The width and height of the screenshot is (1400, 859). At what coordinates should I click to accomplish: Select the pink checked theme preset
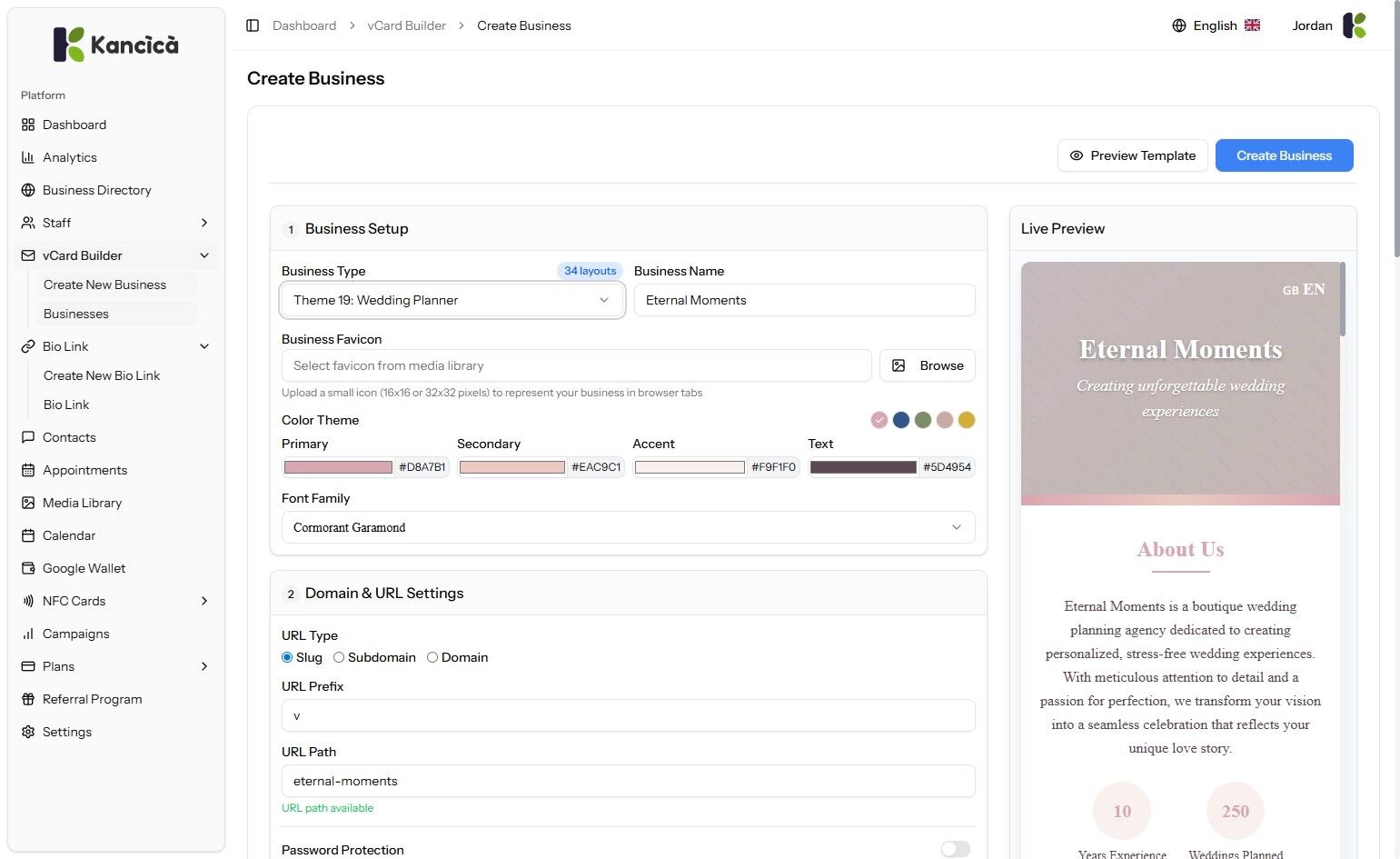[879, 420]
